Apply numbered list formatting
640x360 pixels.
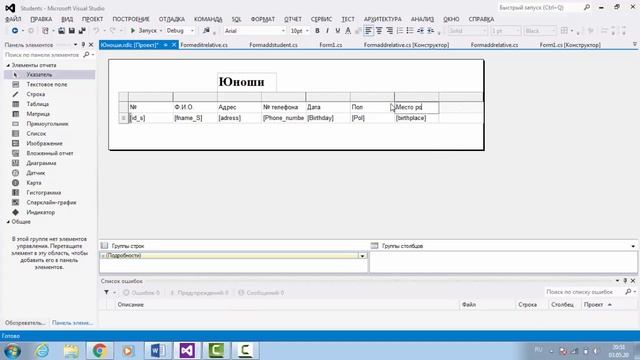point(400,31)
